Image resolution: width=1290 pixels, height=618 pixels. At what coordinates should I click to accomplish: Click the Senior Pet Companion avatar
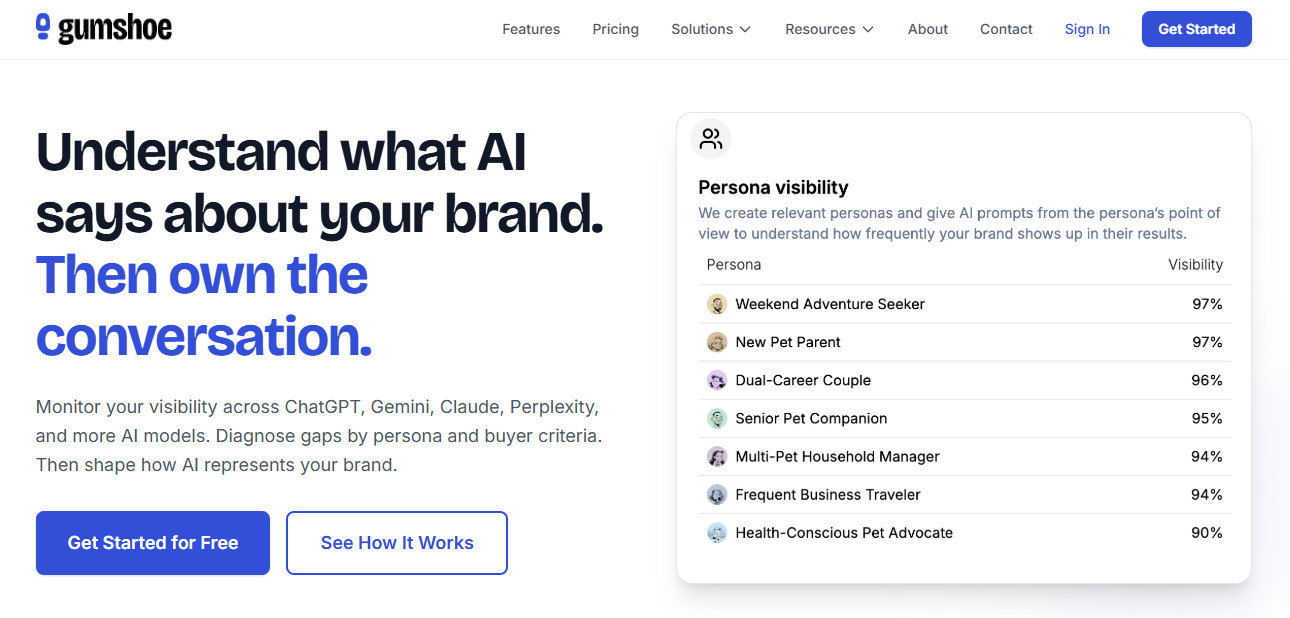click(718, 418)
